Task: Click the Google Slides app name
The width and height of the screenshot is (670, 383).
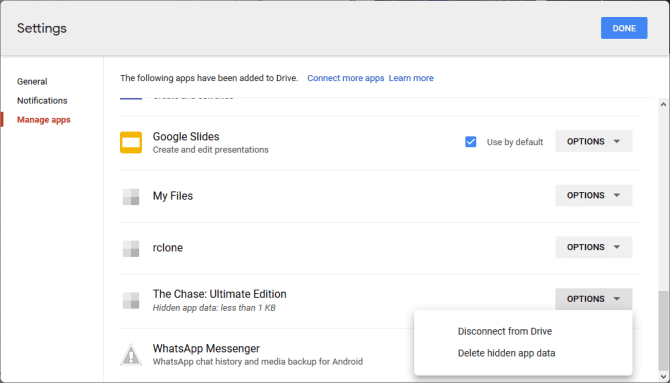Action: point(186,136)
